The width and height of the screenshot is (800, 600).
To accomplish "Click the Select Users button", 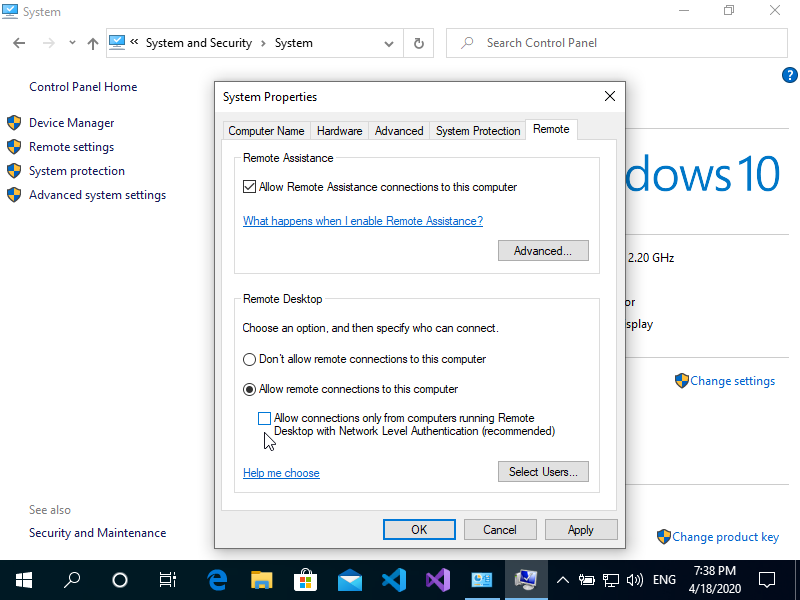I will 543,472.
